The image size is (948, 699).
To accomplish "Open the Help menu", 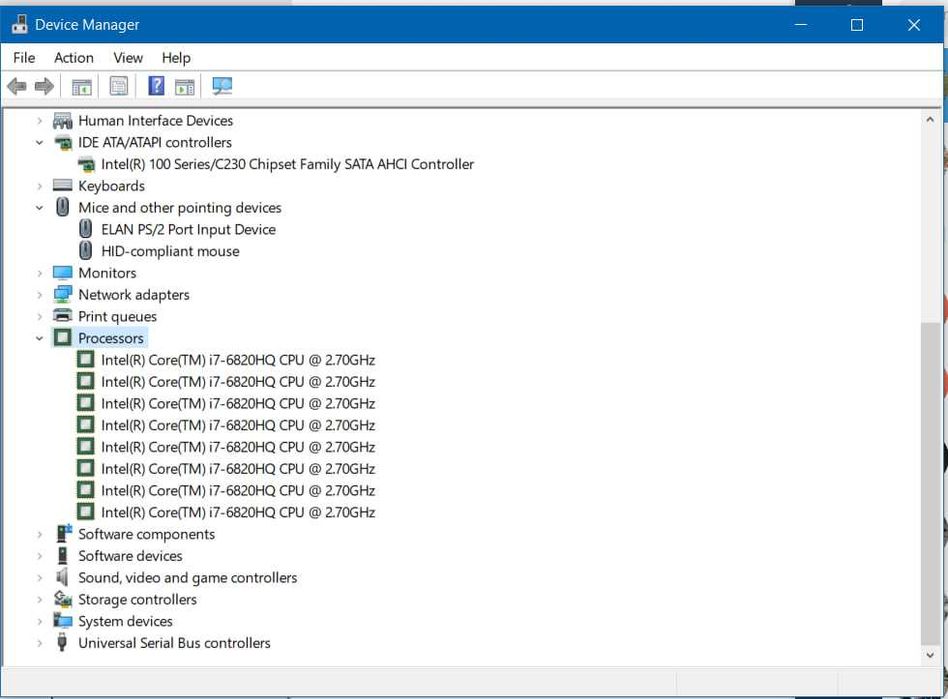I will pyautogui.click(x=176, y=58).
